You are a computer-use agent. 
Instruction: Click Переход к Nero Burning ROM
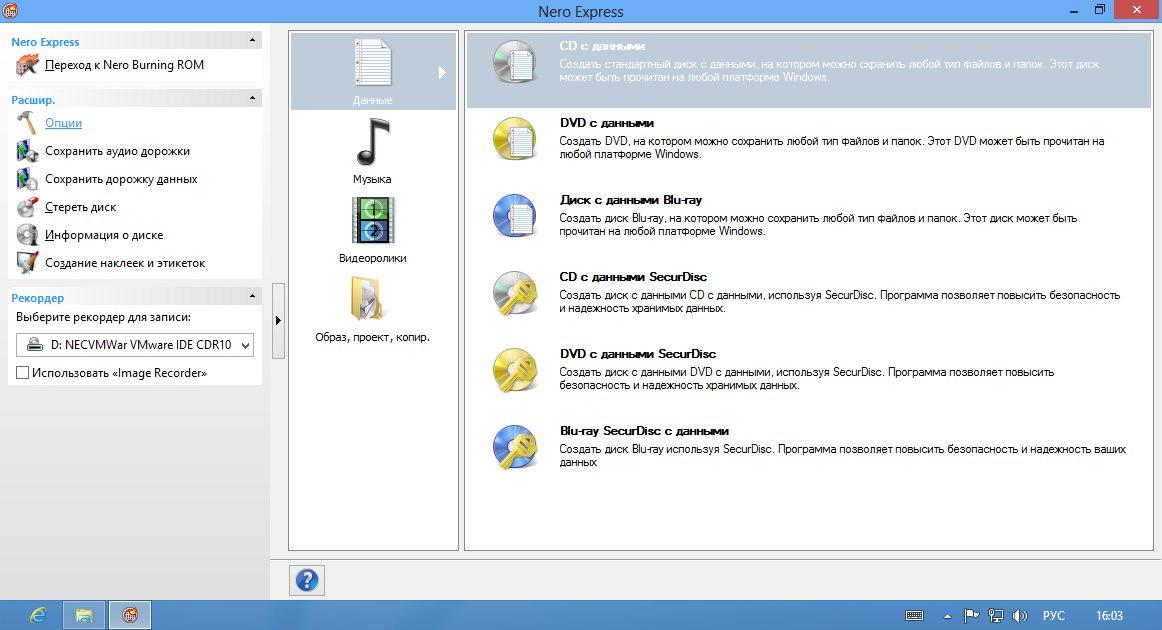point(124,65)
